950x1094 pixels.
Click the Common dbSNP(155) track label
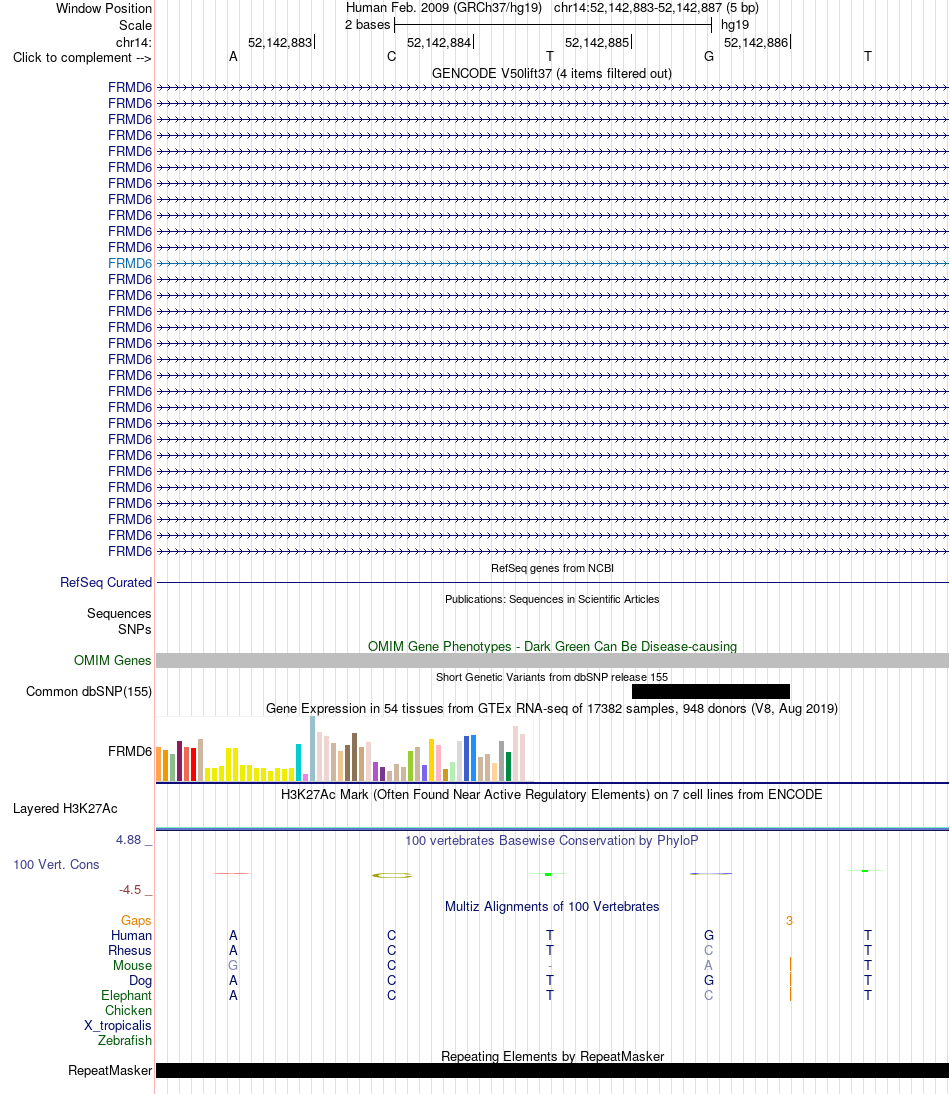point(89,691)
